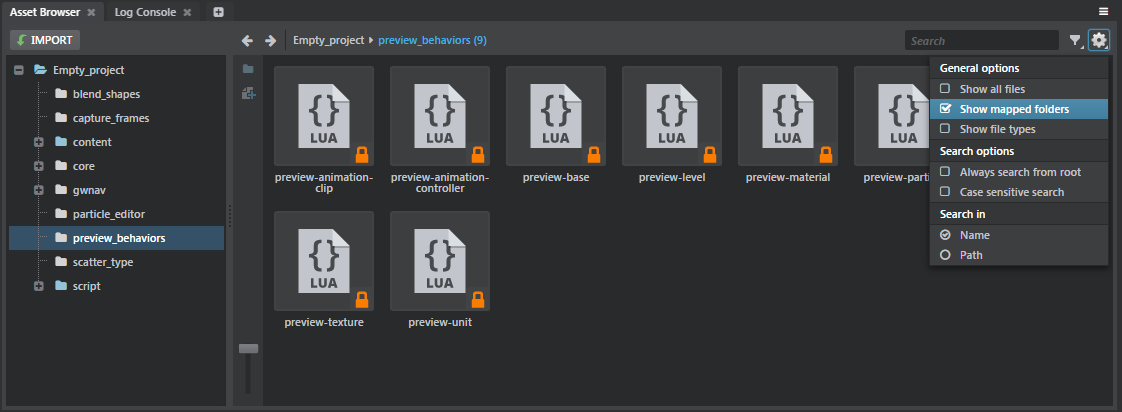Uncheck Show mapped folders option
Viewport: 1122px width, 412px height.
[946, 109]
